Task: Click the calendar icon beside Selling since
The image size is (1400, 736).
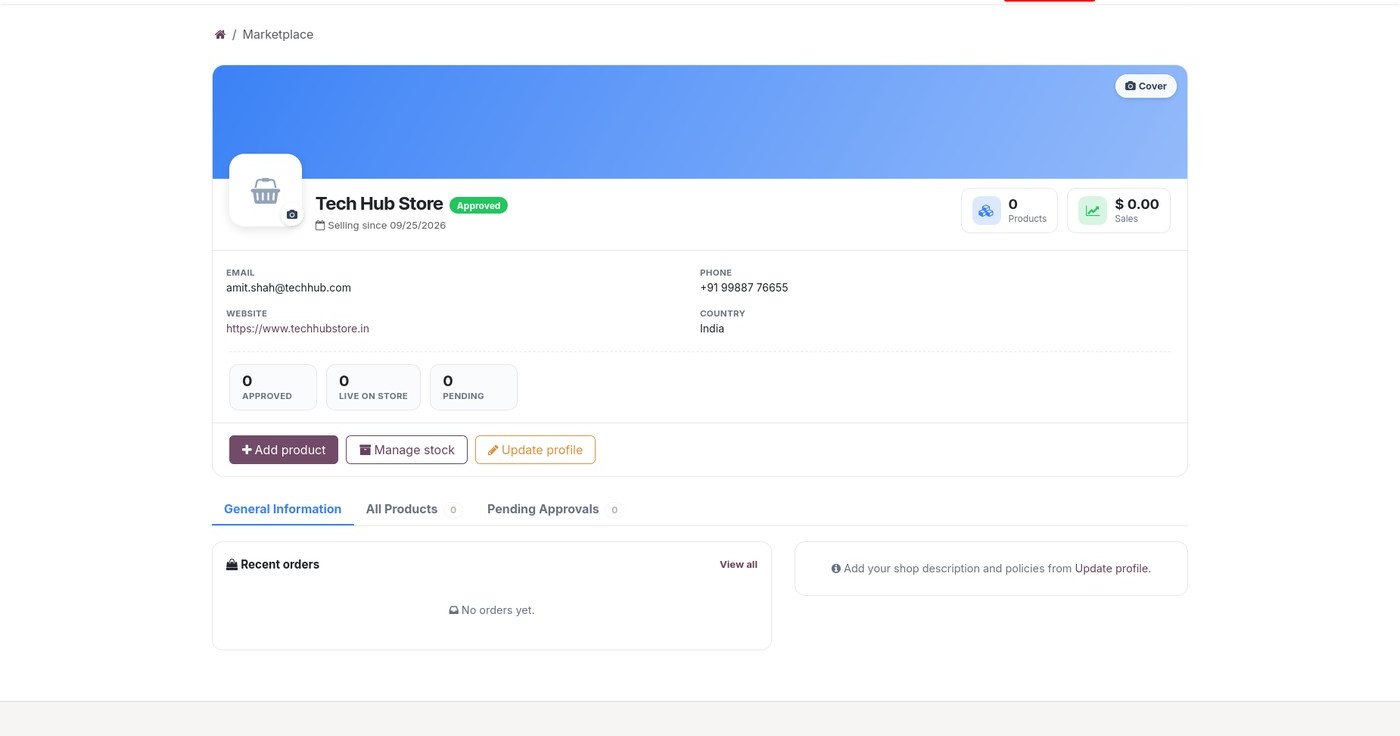Action: click(x=320, y=226)
